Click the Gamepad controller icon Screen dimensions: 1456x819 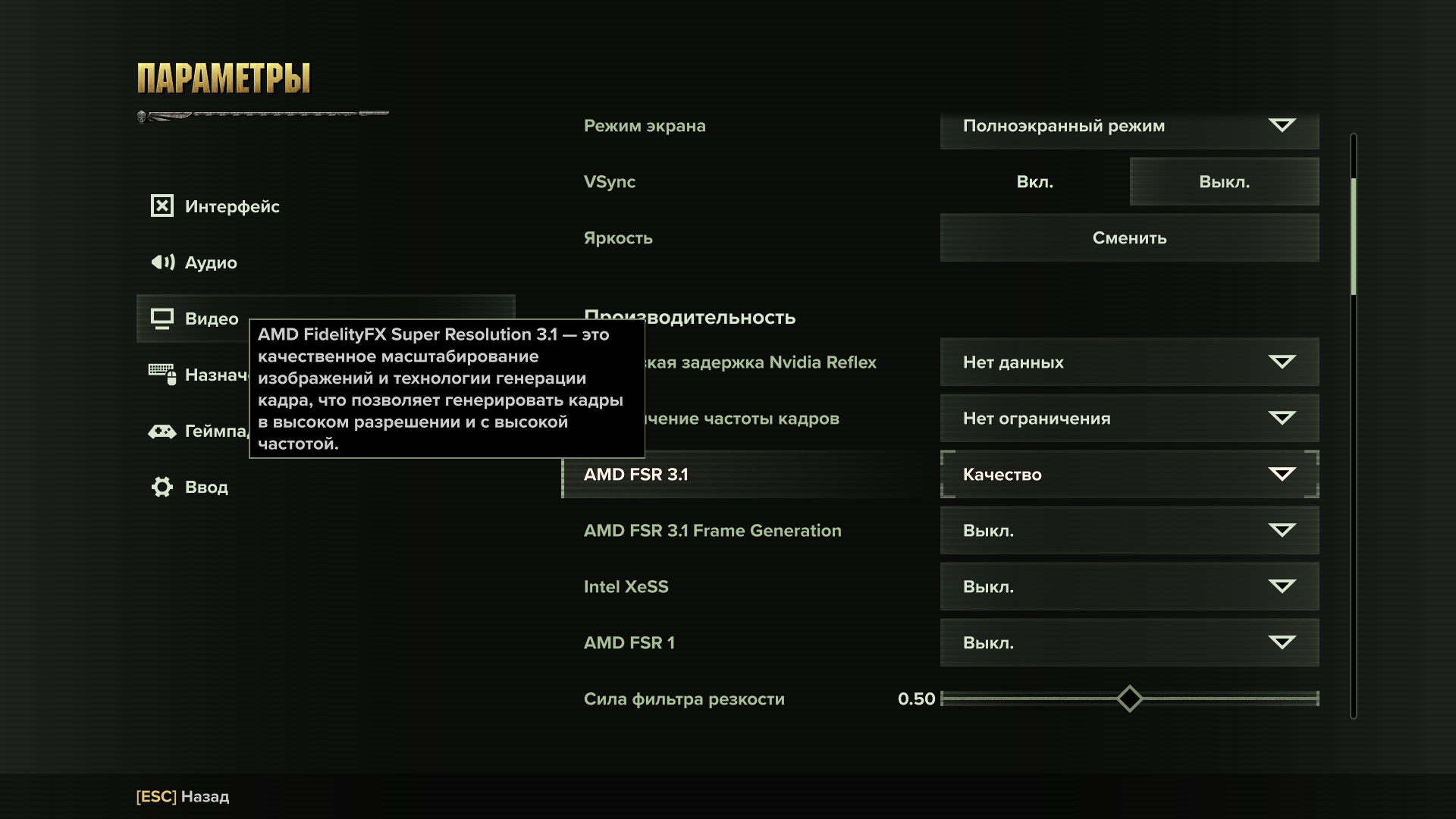point(162,431)
